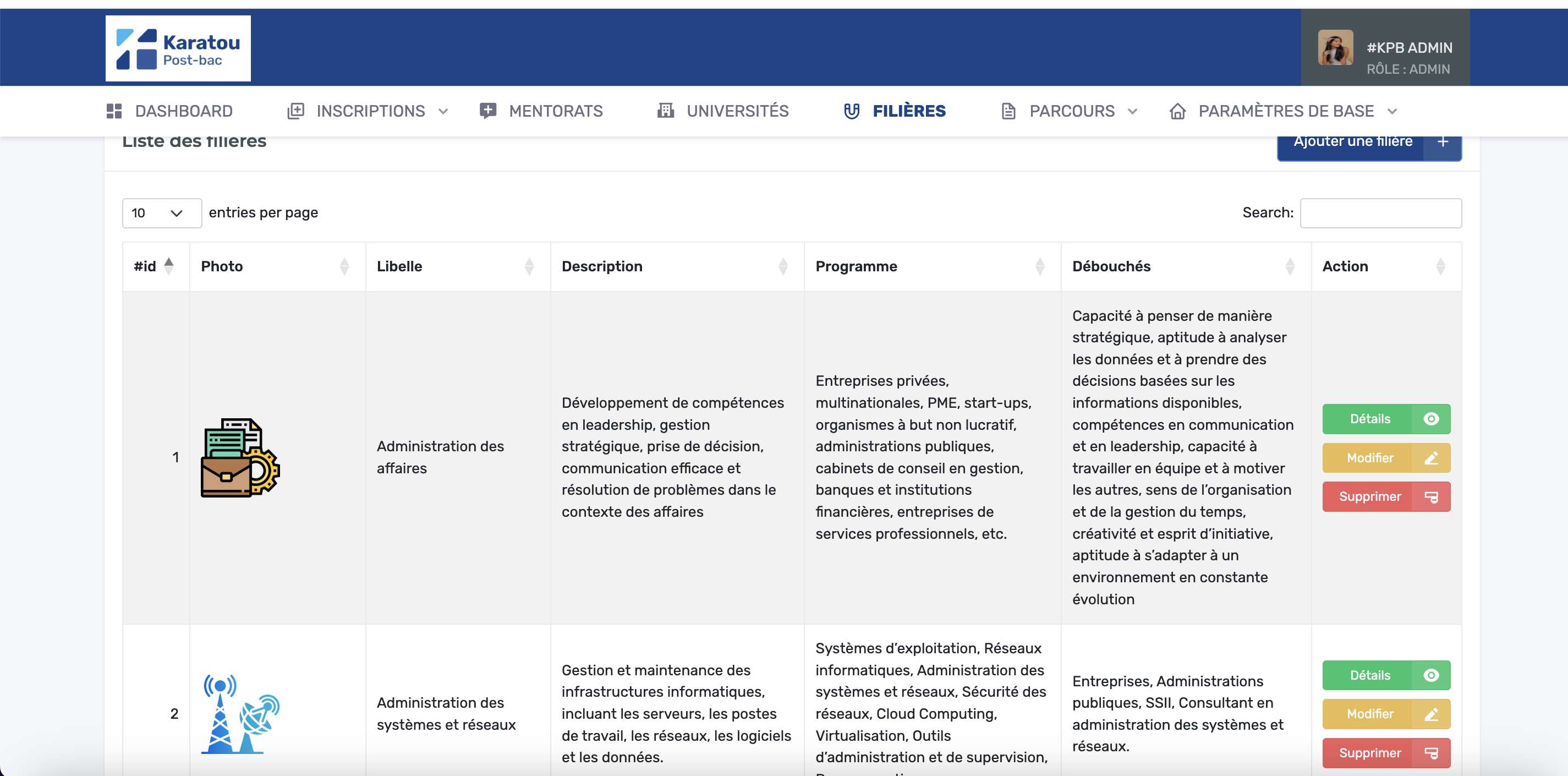Sort table by Libelle column
This screenshot has width=1568, height=776.
click(x=458, y=267)
